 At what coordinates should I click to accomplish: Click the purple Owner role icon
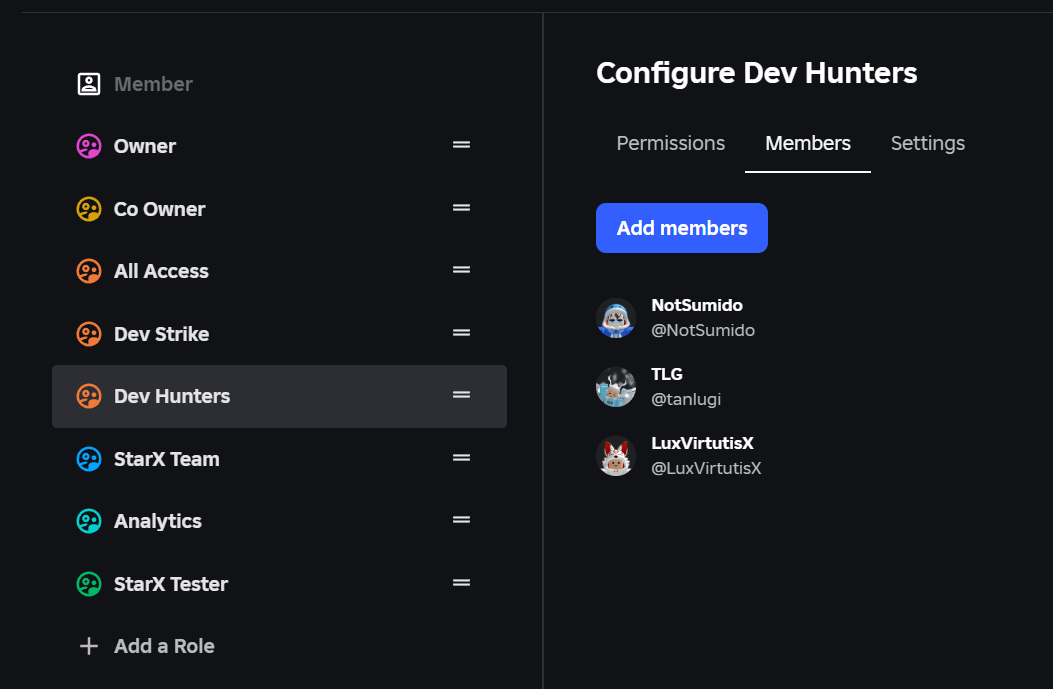(88, 145)
